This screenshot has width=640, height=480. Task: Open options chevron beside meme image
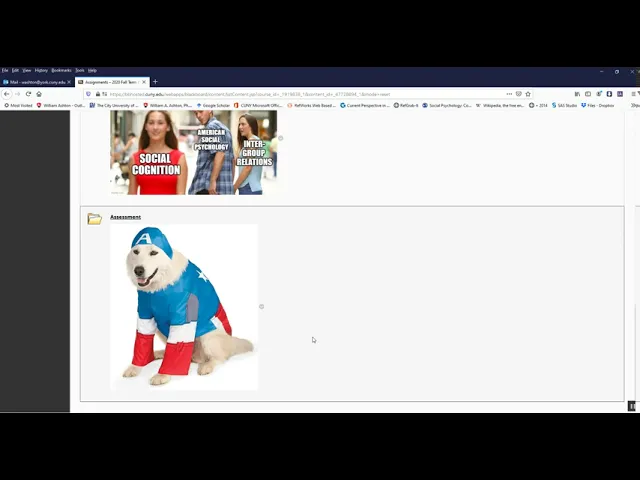(281, 138)
